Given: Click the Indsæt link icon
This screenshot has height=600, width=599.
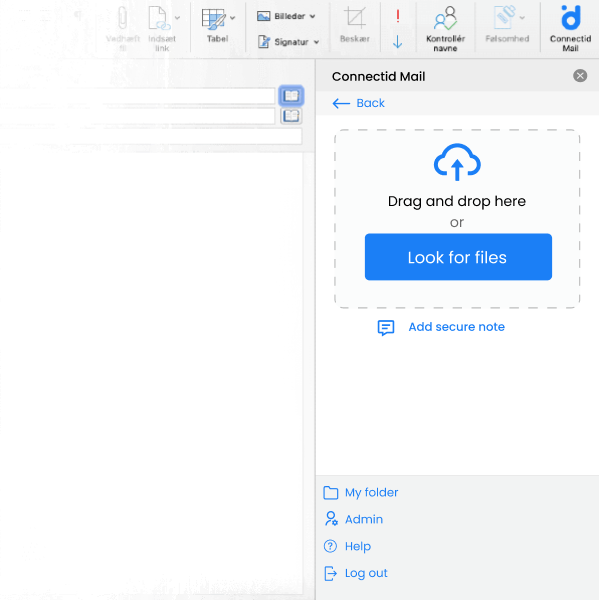Looking at the screenshot, I should point(159,18).
